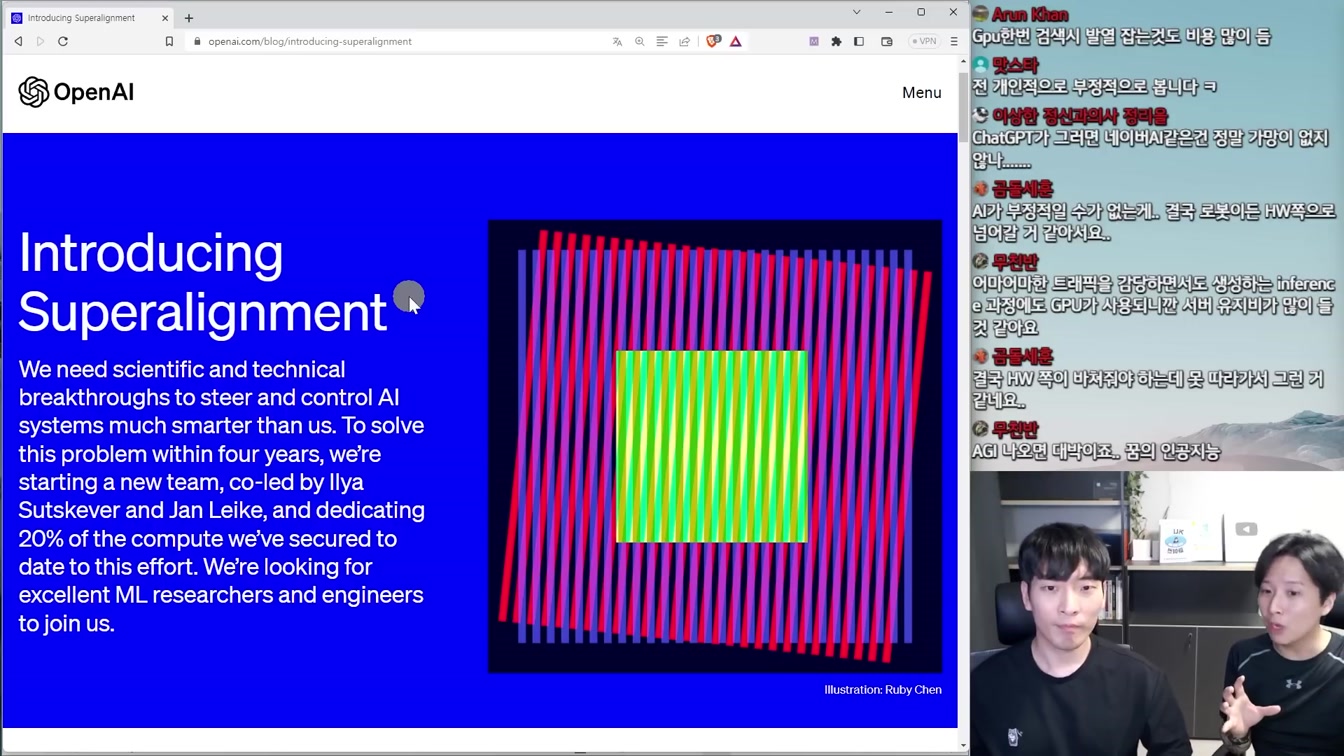Toggle the browser sidebar panel icon

[859, 41]
